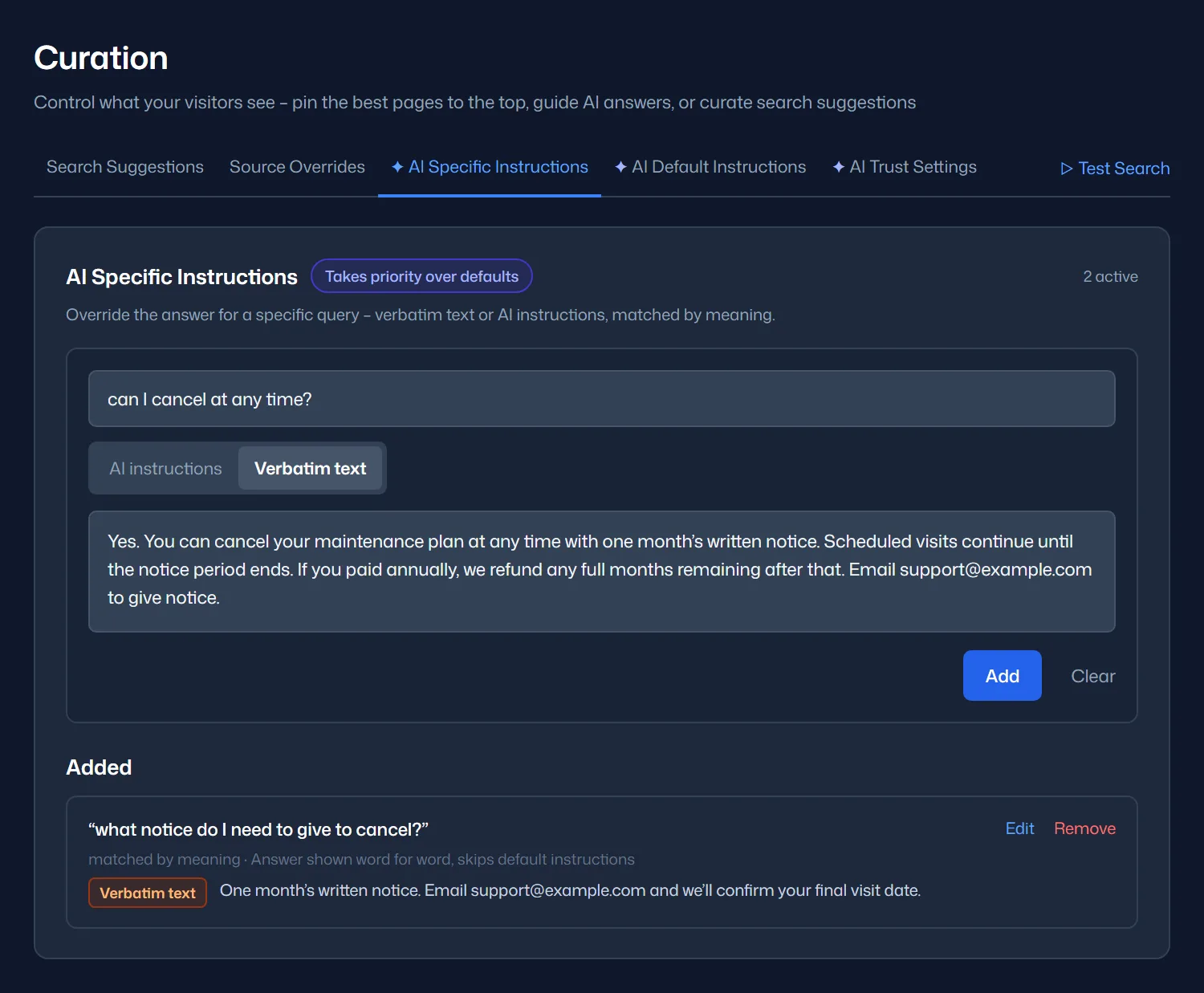This screenshot has height=993, width=1204.
Task: Click the added query 'what notice do I need to give to cancel?'
Action: [x=258, y=829]
